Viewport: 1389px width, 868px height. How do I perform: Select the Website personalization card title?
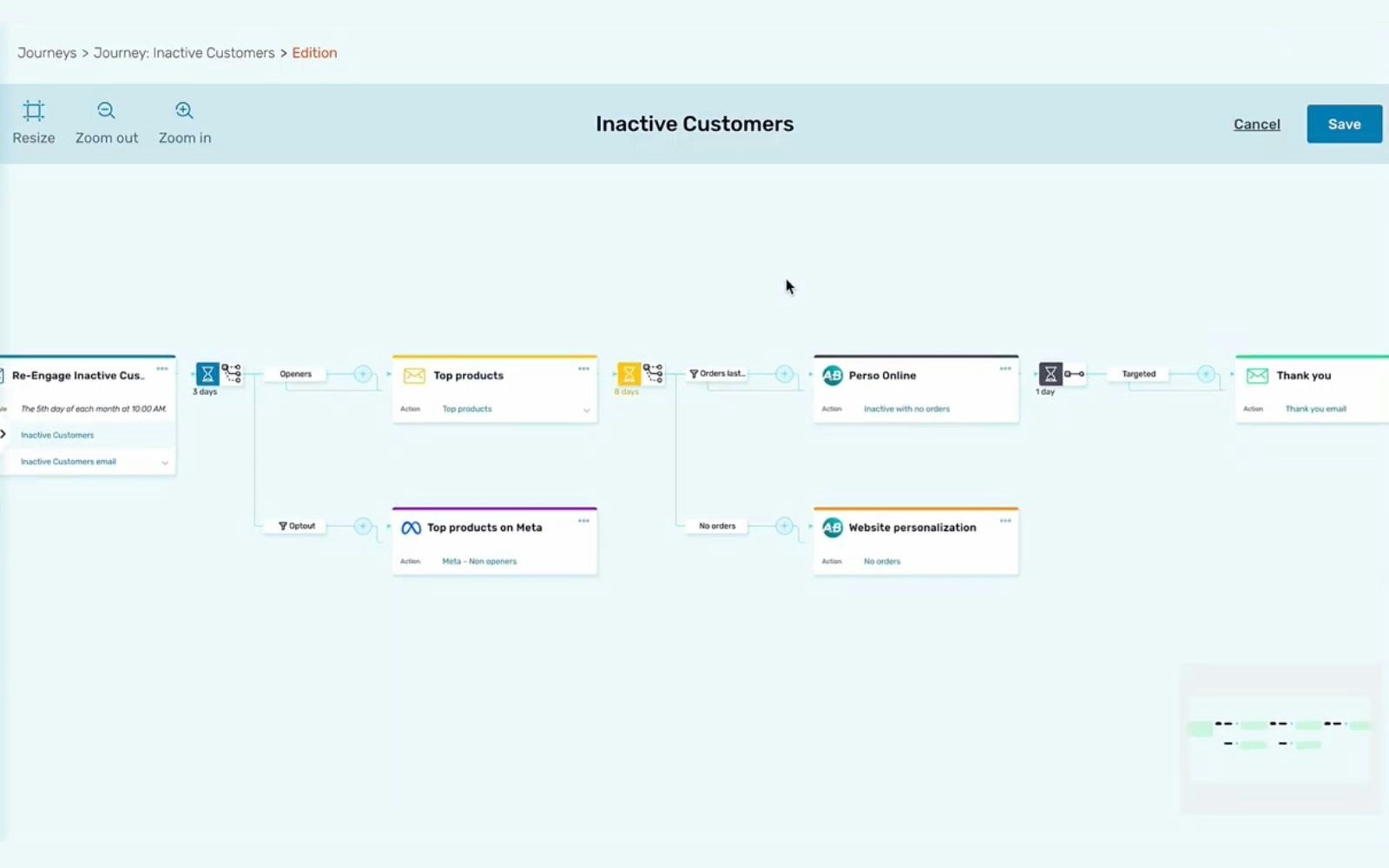coord(912,528)
